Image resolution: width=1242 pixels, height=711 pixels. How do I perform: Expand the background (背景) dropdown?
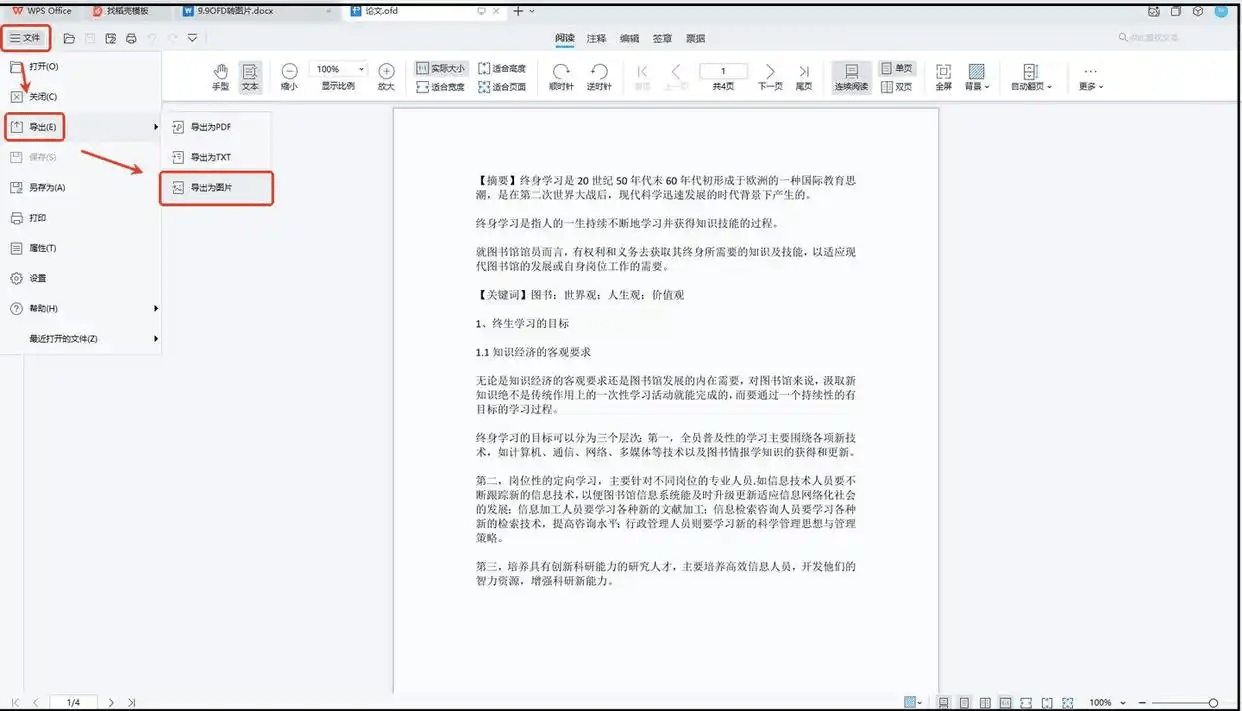(976, 77)
